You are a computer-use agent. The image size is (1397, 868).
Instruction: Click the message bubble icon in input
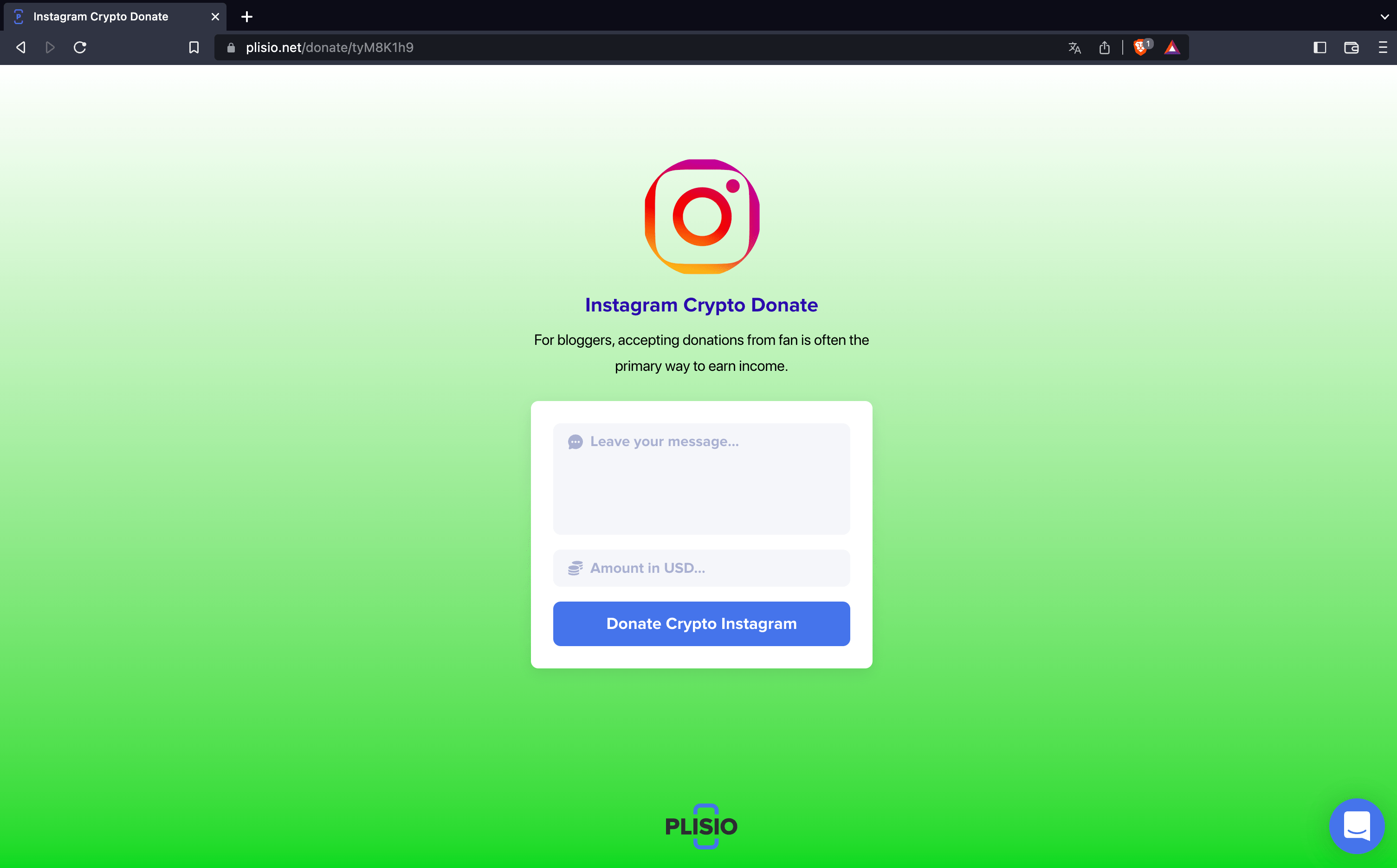[x=575, y=441]
